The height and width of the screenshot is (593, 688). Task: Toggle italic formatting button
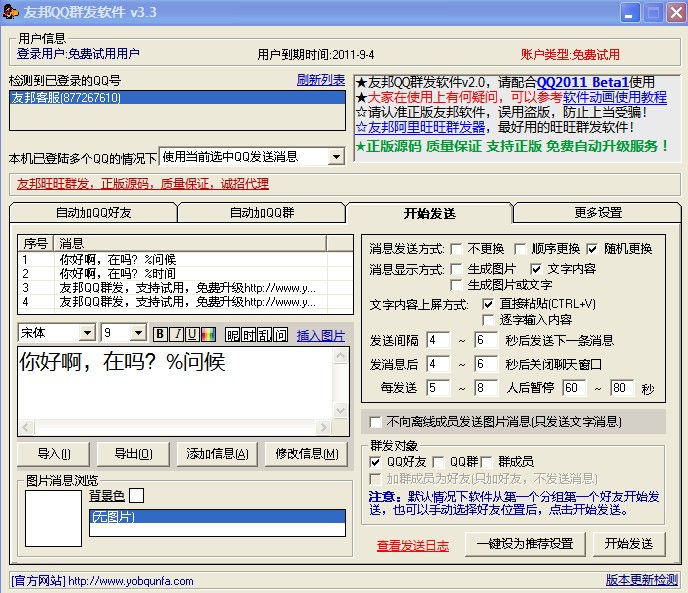[177, 334]
